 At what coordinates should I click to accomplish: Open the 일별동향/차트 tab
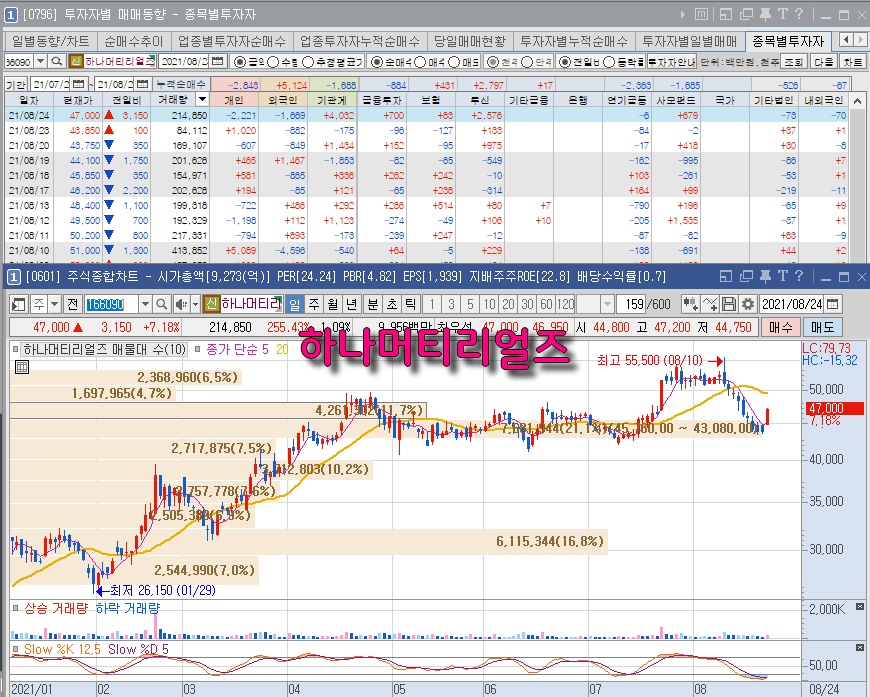pos(50,41)
